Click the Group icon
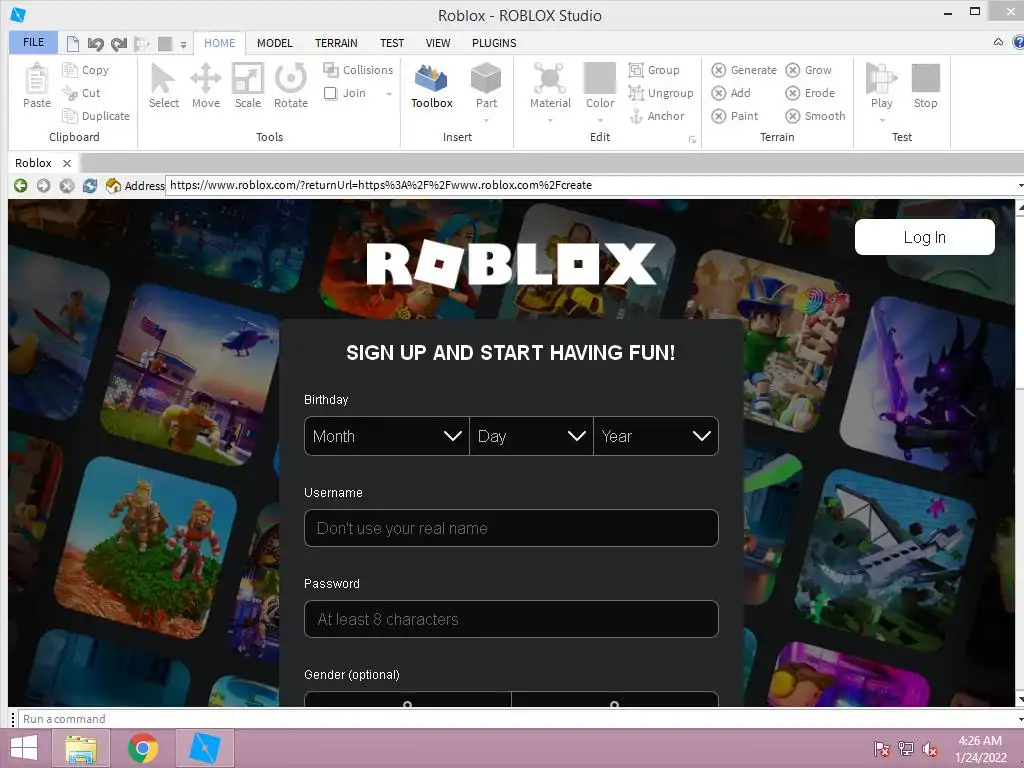1024x768 pixels. [x=635, y=69]
